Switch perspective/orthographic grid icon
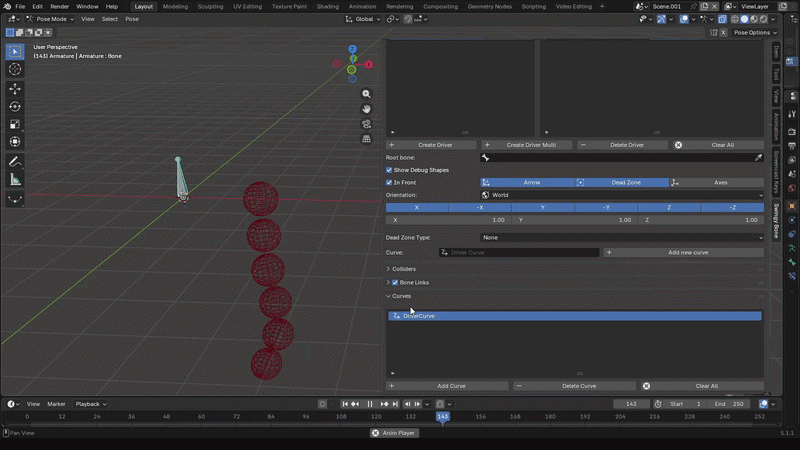Viewport: 800px width, 450px height. point(366,139)
